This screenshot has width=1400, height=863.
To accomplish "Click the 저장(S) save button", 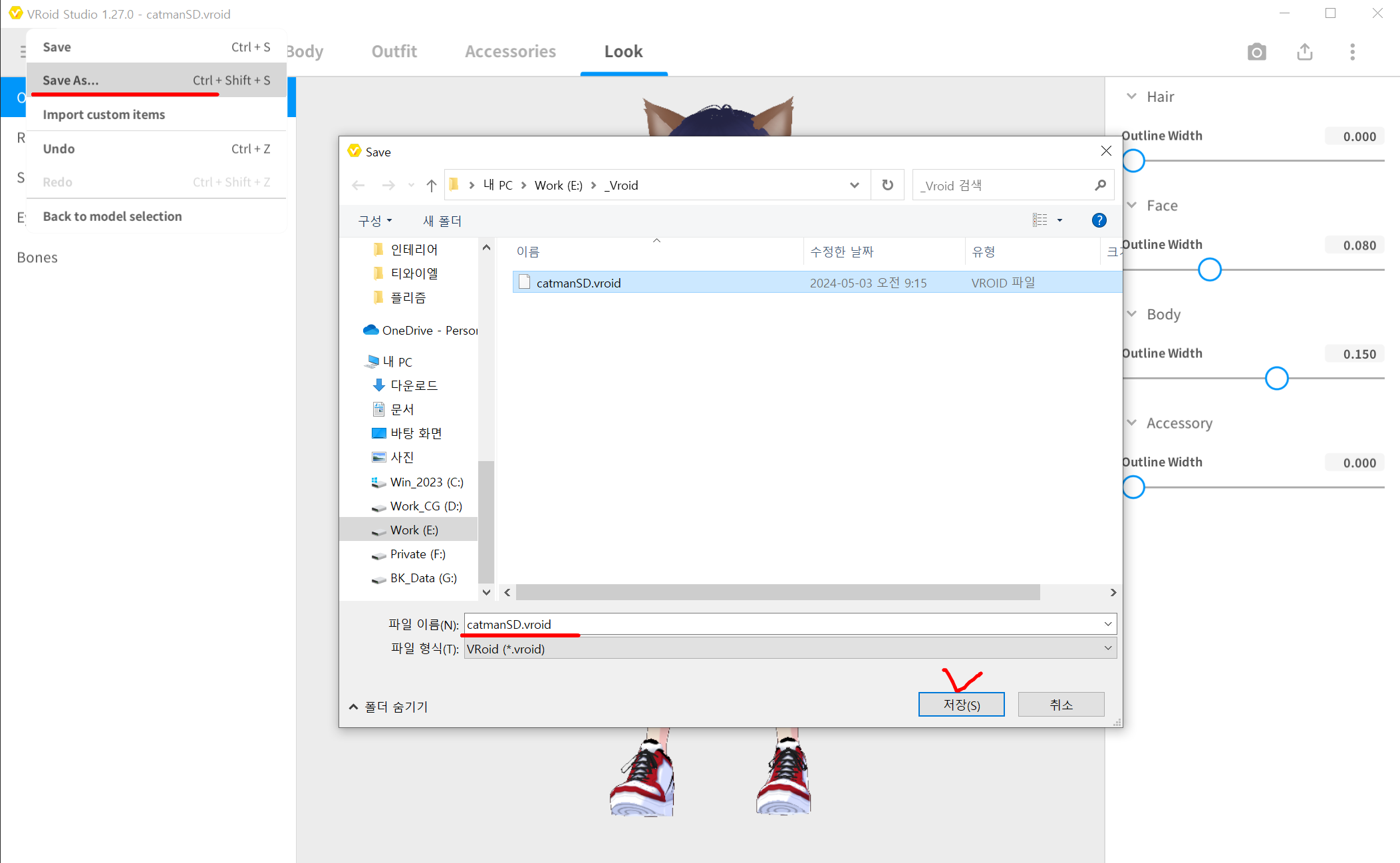I will (961, 705).
